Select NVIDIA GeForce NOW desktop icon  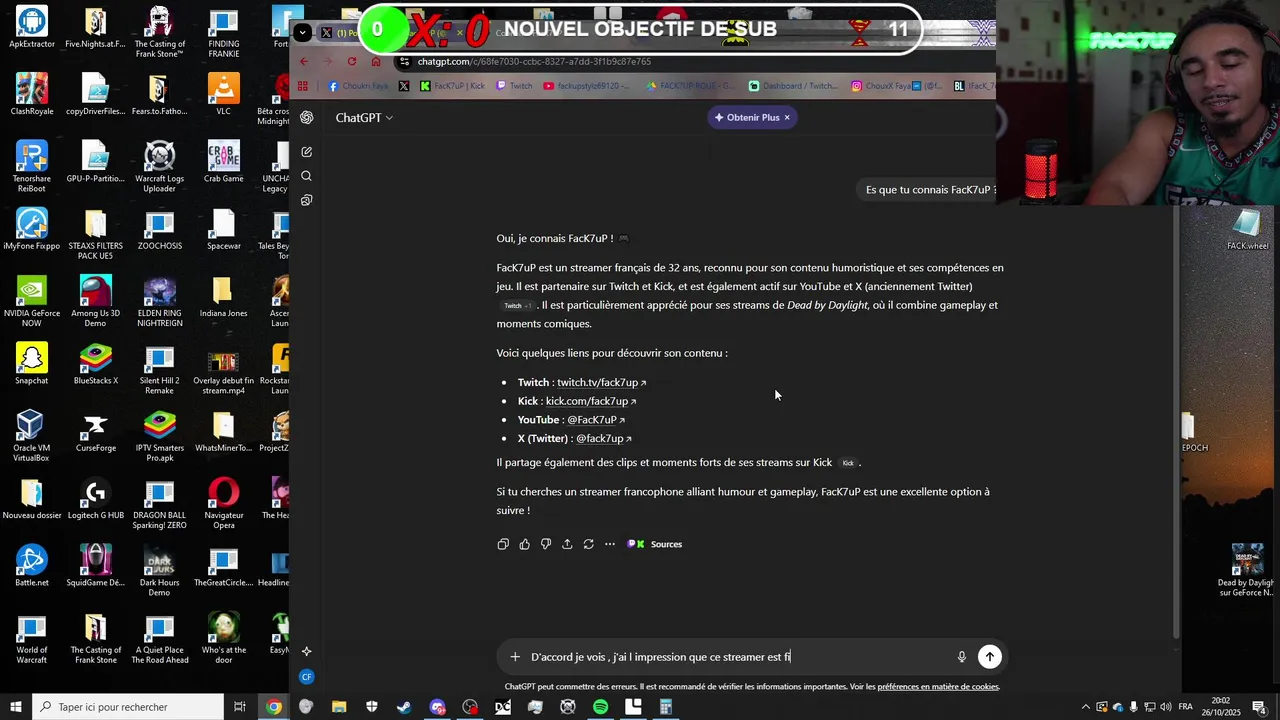click(x=31, y=300)
